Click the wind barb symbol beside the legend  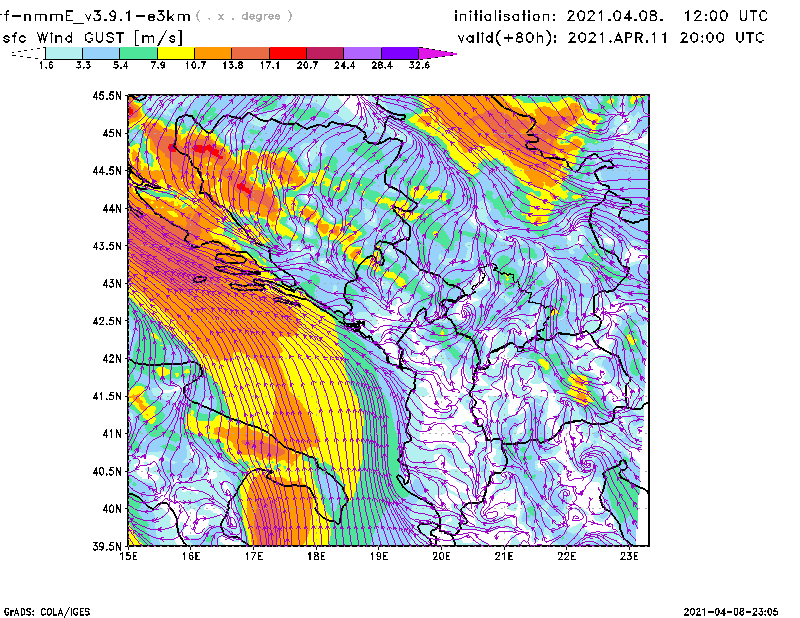pos(27,54)
